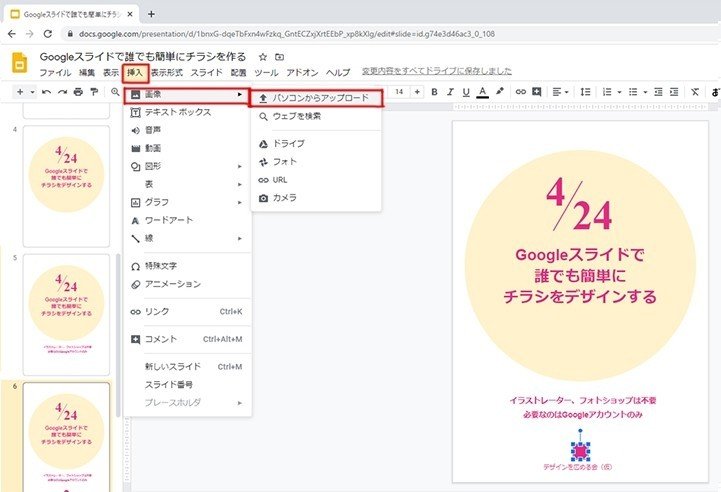Select ワードアート from insert menu
The width and height of the screenshot is (721, 492).
coord(188,220)
